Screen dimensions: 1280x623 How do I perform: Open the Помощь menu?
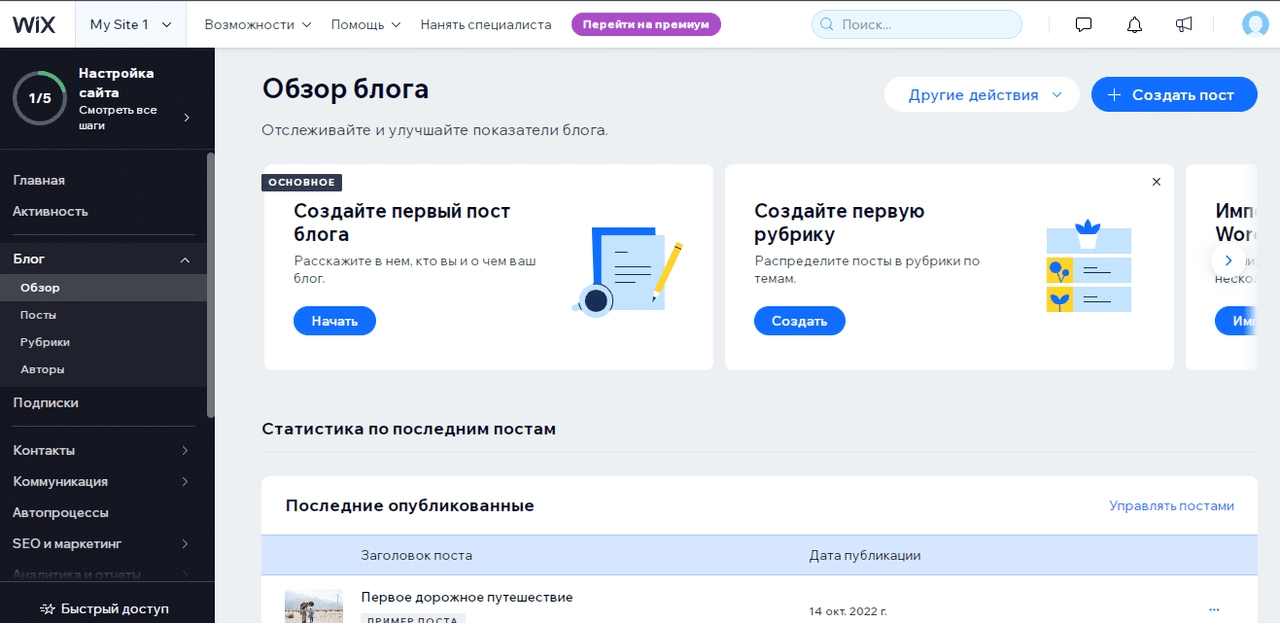tap(366, 24)
